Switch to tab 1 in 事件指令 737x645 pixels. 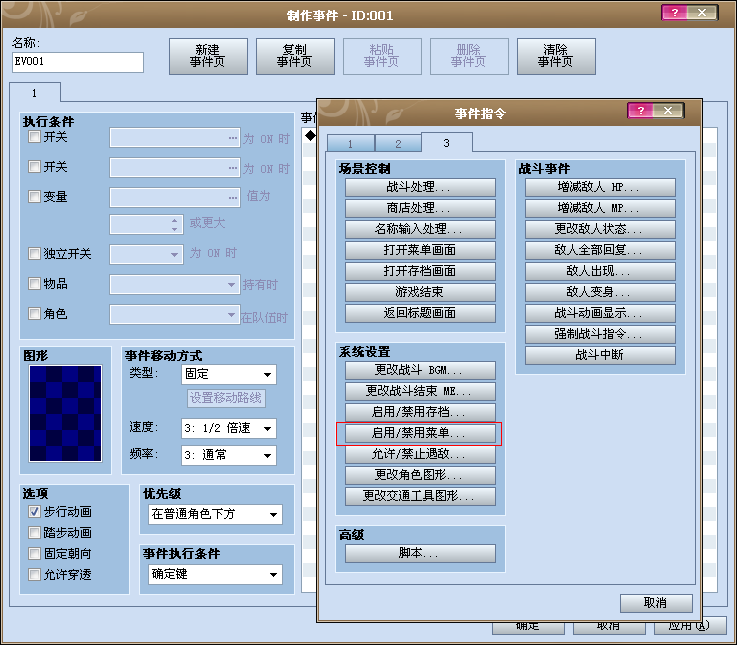coord(351,143)
